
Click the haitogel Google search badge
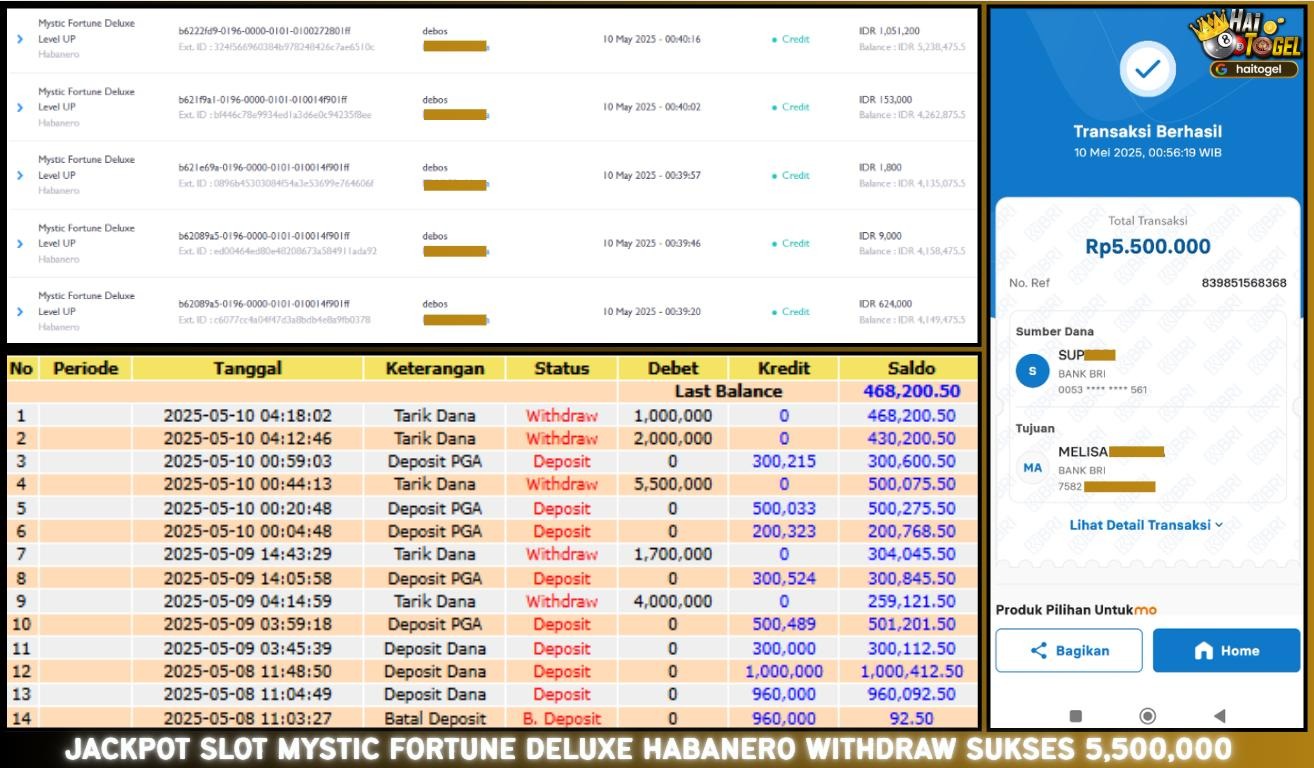pyautogui.click(x=1254, y=70)
